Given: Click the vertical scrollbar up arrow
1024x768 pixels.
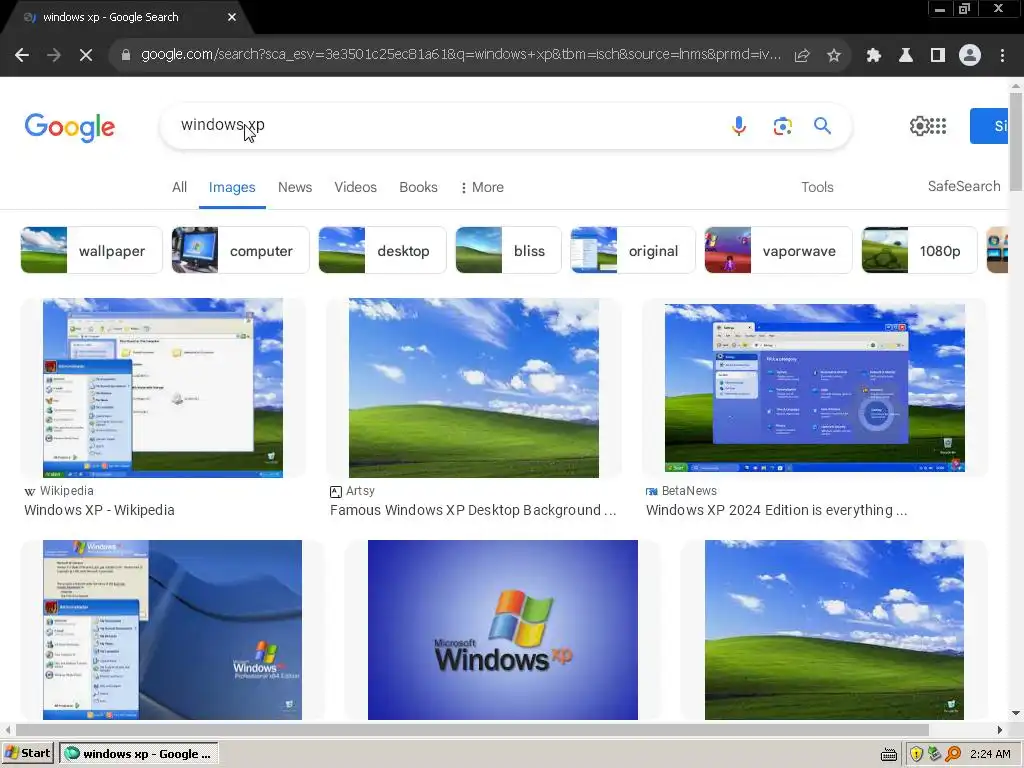Looking at the screenshot, I should click(x=1016, y=86).
